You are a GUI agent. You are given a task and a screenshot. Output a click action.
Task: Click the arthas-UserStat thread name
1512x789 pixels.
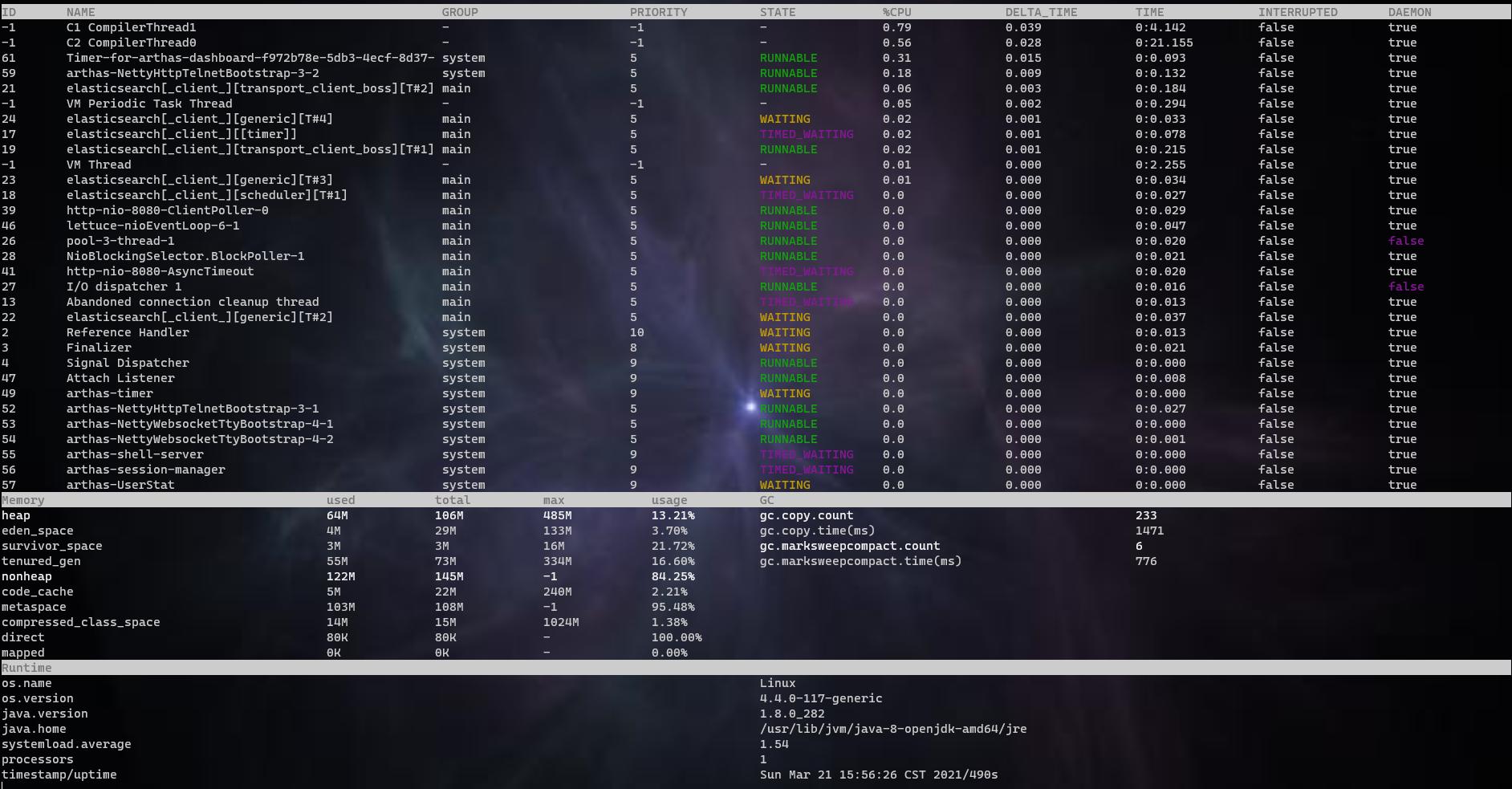120,485
